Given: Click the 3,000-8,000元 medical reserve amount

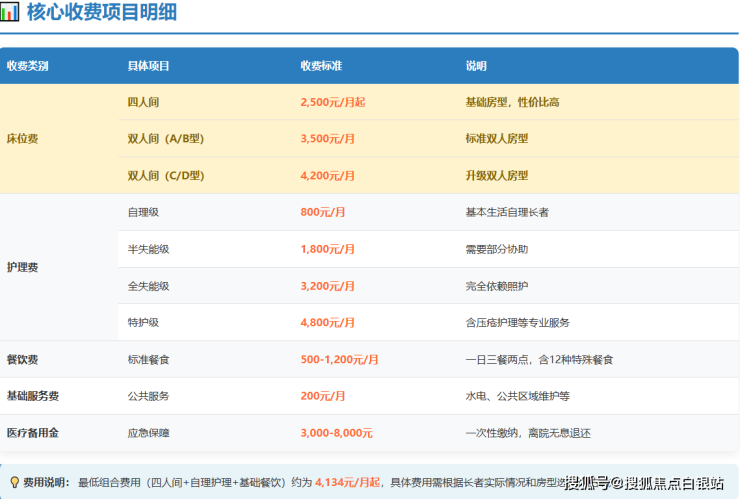Looking at the screenshot, I should (336, 433).
